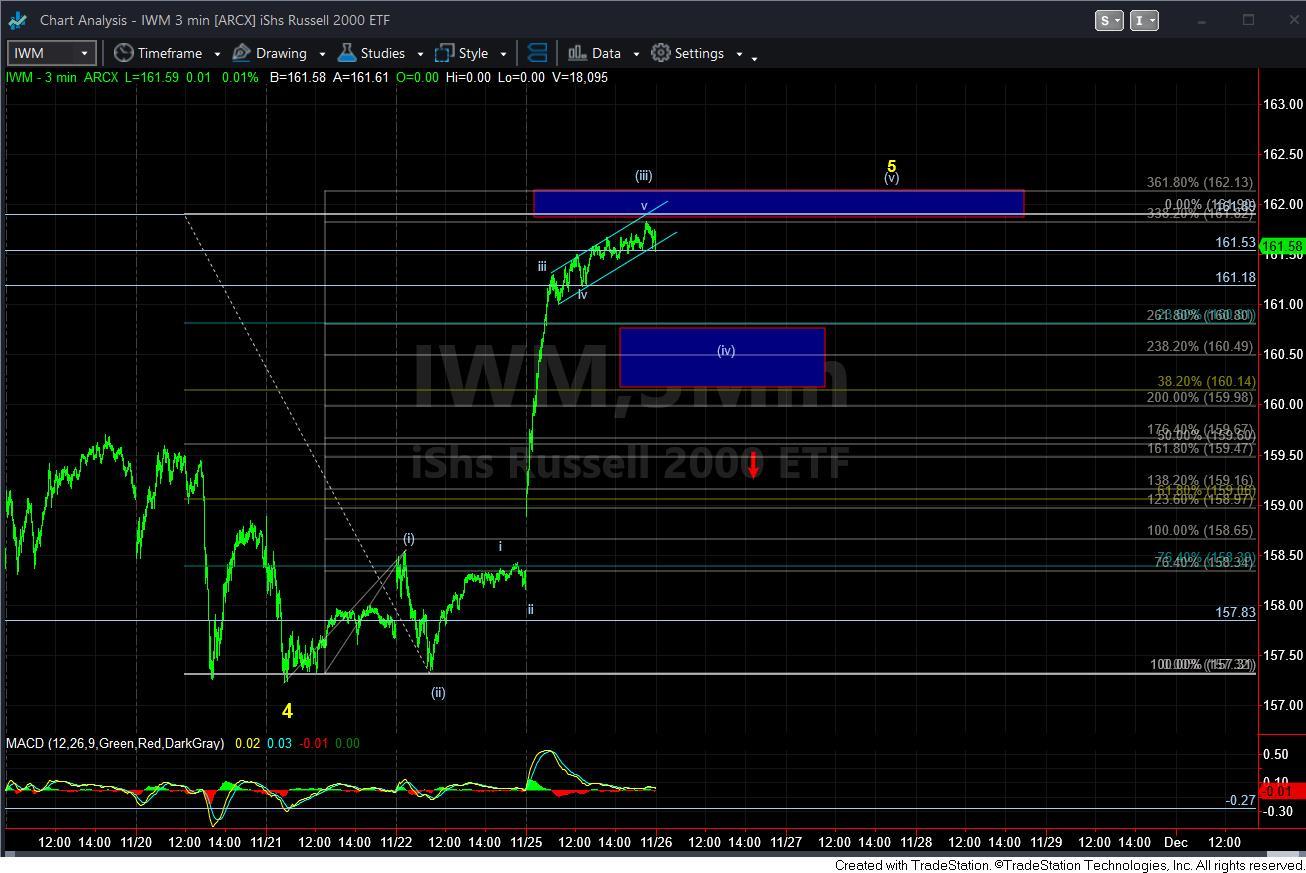Screen dimensions: 1306x873
Task: Select the upper blue target rectangle
Action: [778, 203]
